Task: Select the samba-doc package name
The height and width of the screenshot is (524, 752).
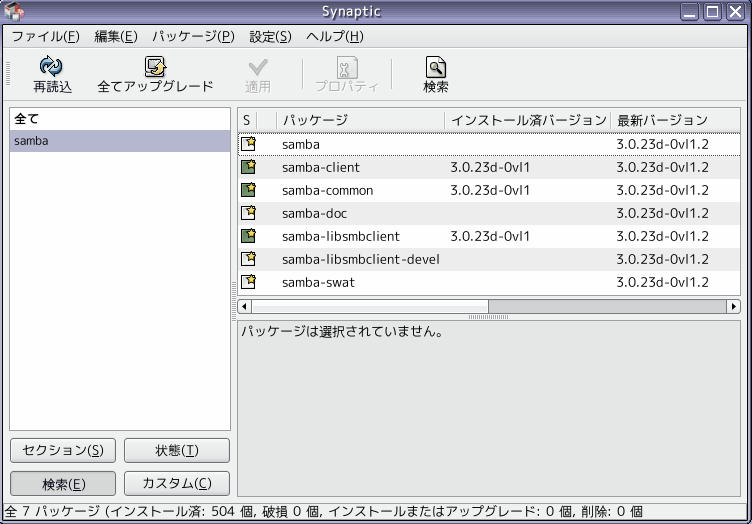Action: (315, 213)
